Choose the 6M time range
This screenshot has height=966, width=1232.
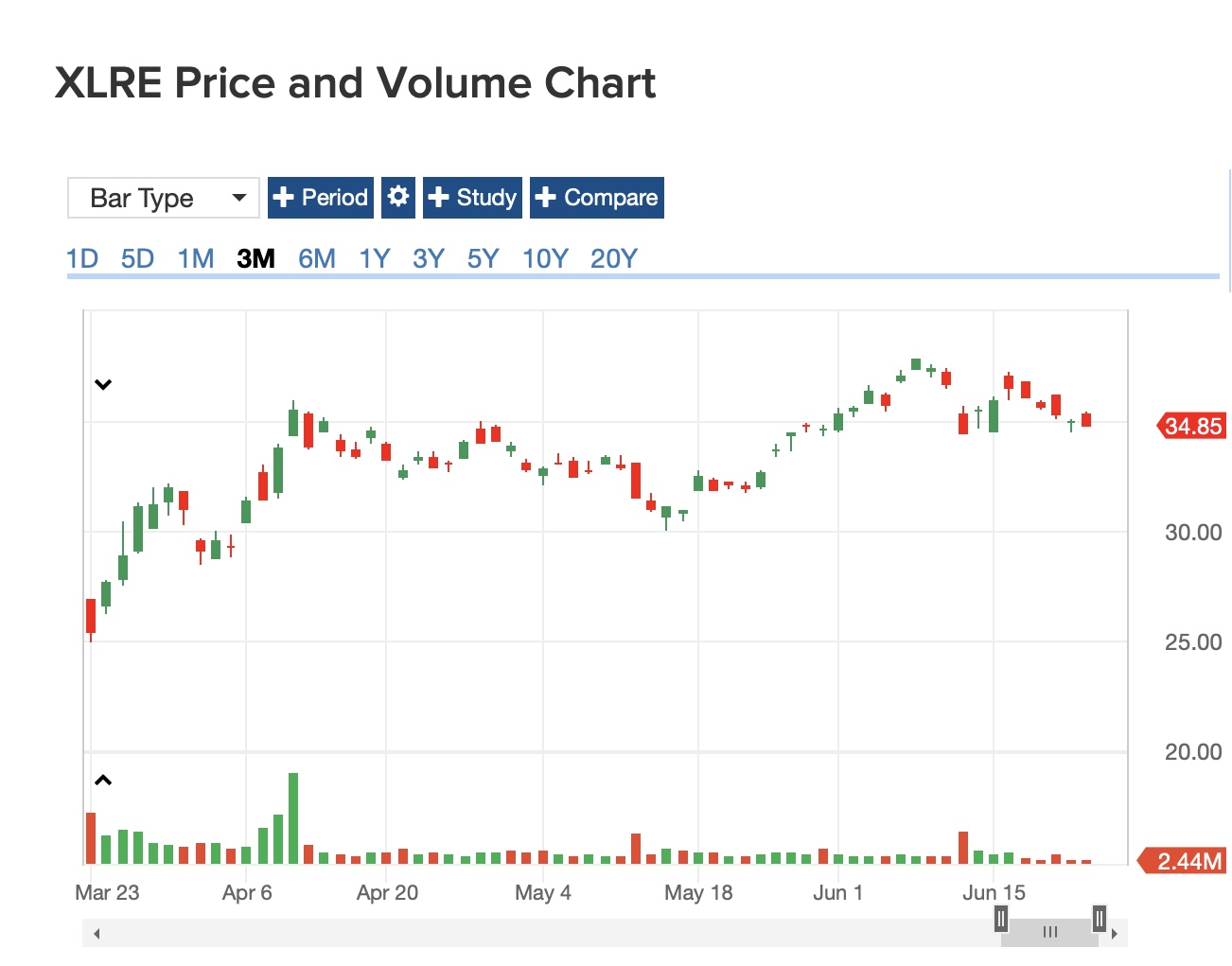[x=317, y=258]
